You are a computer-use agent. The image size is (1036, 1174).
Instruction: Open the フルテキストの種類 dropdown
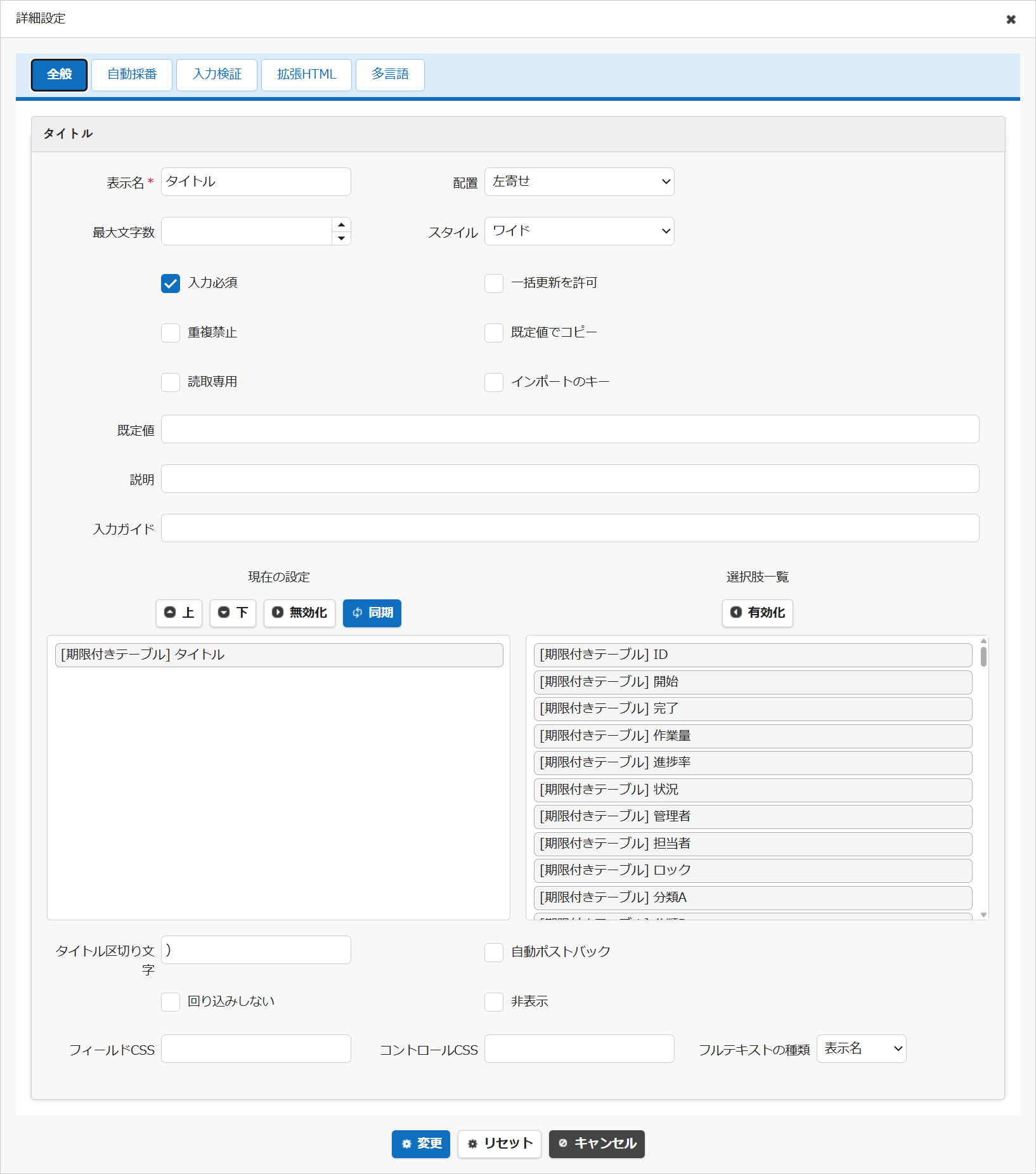862,1048
